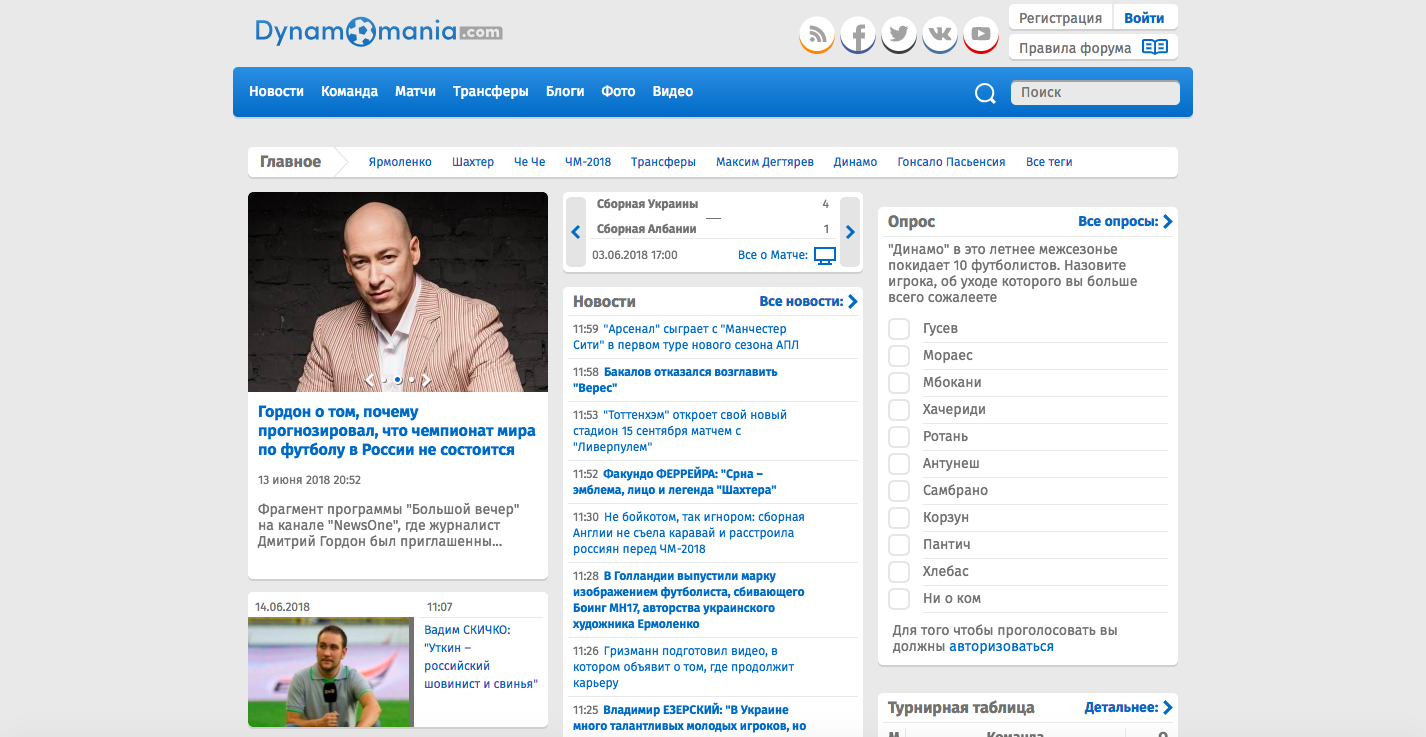Click into the Поиск search field
The width and height of the screenshot is (1426, 737).
click(x=1095, y=92)
